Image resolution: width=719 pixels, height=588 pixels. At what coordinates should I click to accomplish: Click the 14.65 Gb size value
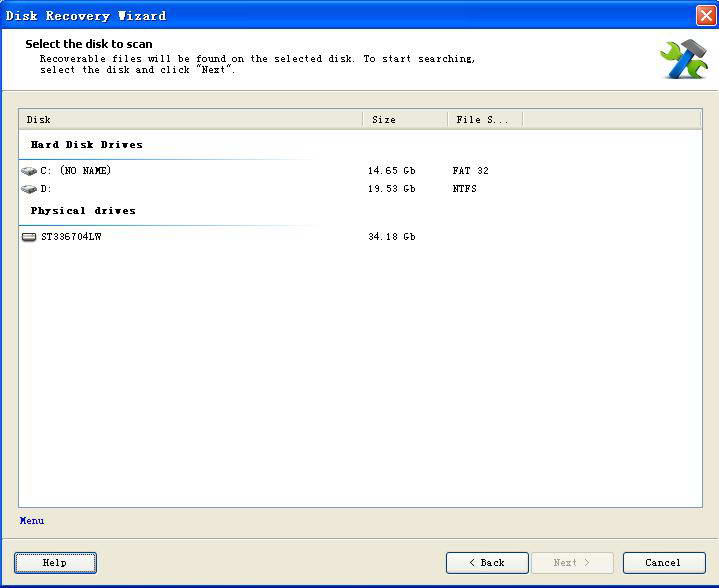(x=392, y=171)
